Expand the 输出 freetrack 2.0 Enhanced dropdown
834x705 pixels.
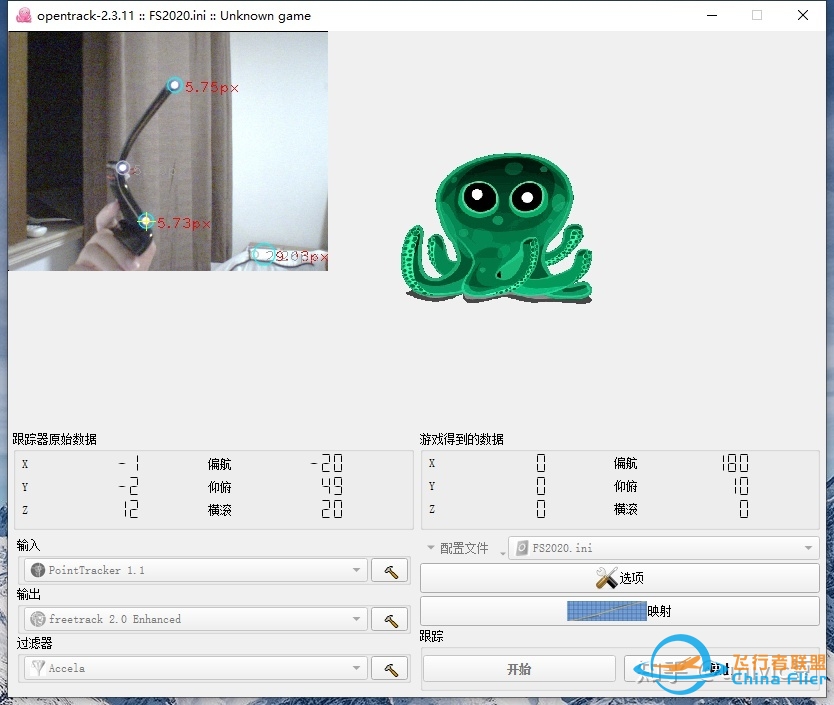356,619
